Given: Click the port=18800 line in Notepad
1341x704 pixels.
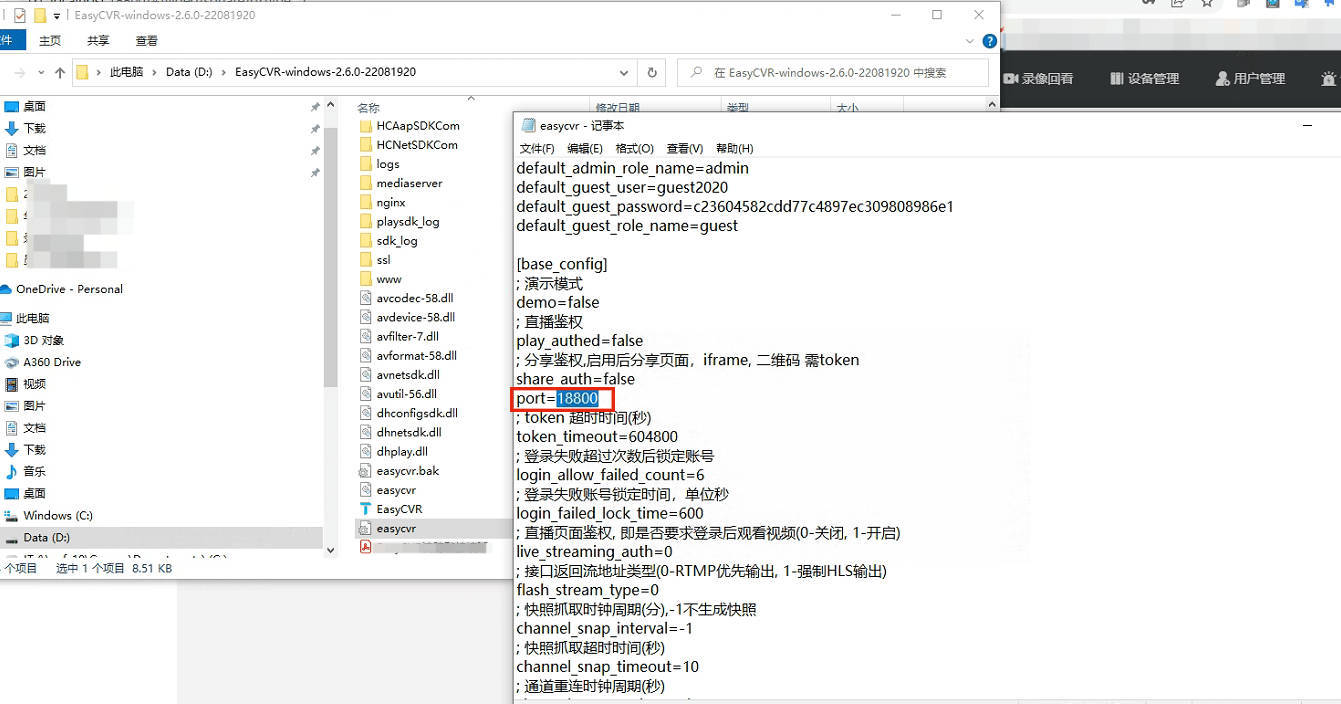Looking at the screenshot, I should click(x=557, y=398).
